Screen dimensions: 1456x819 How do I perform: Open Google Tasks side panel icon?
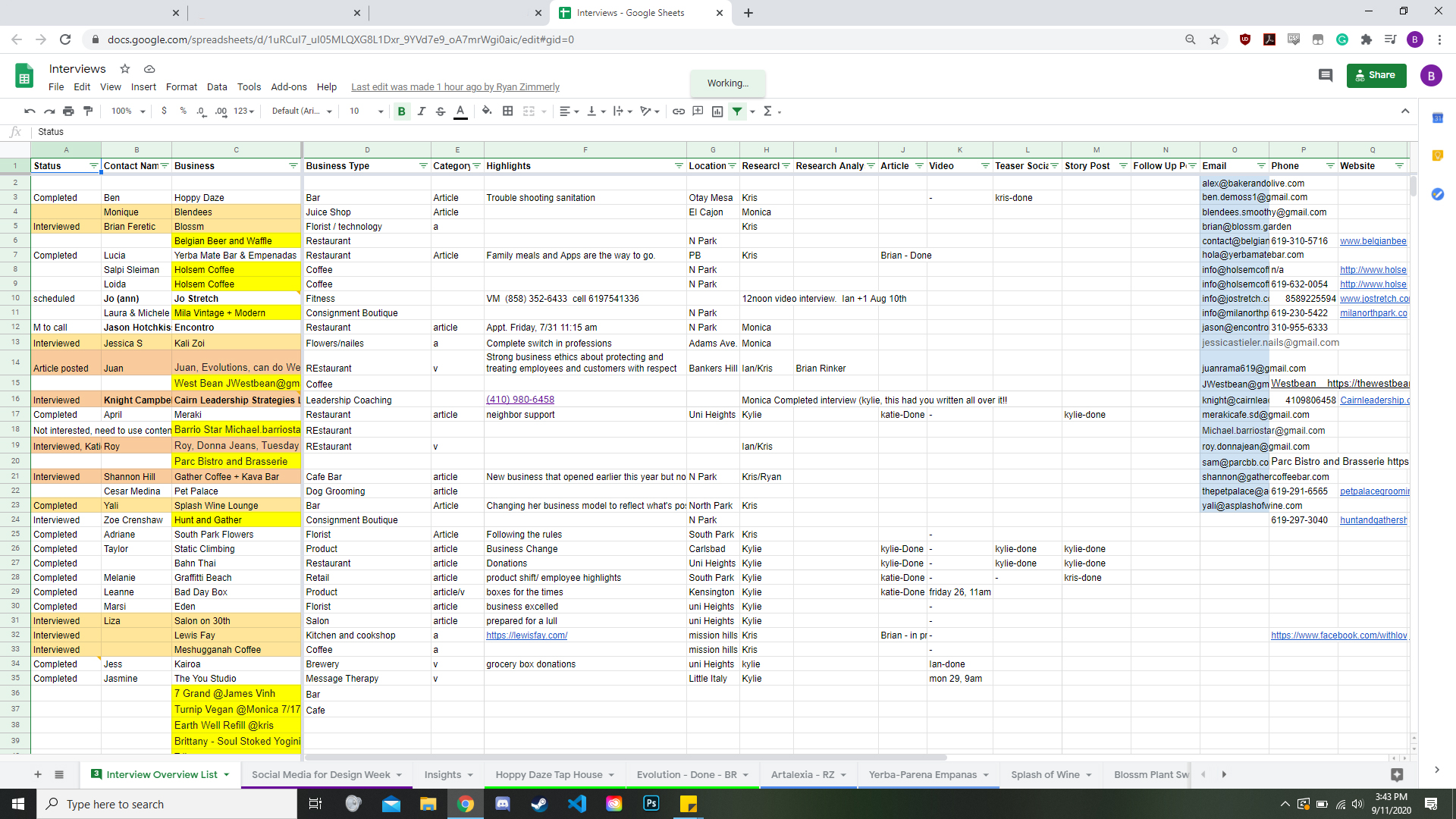[x=1437, y=194]
